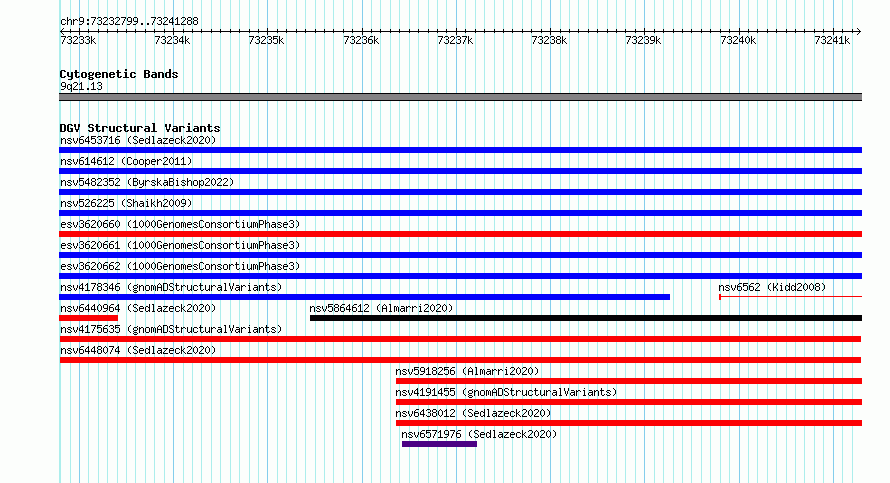Click the 73241k ruler tick label
This screenshot has width=890, height=483.
[x=832, y=40]
